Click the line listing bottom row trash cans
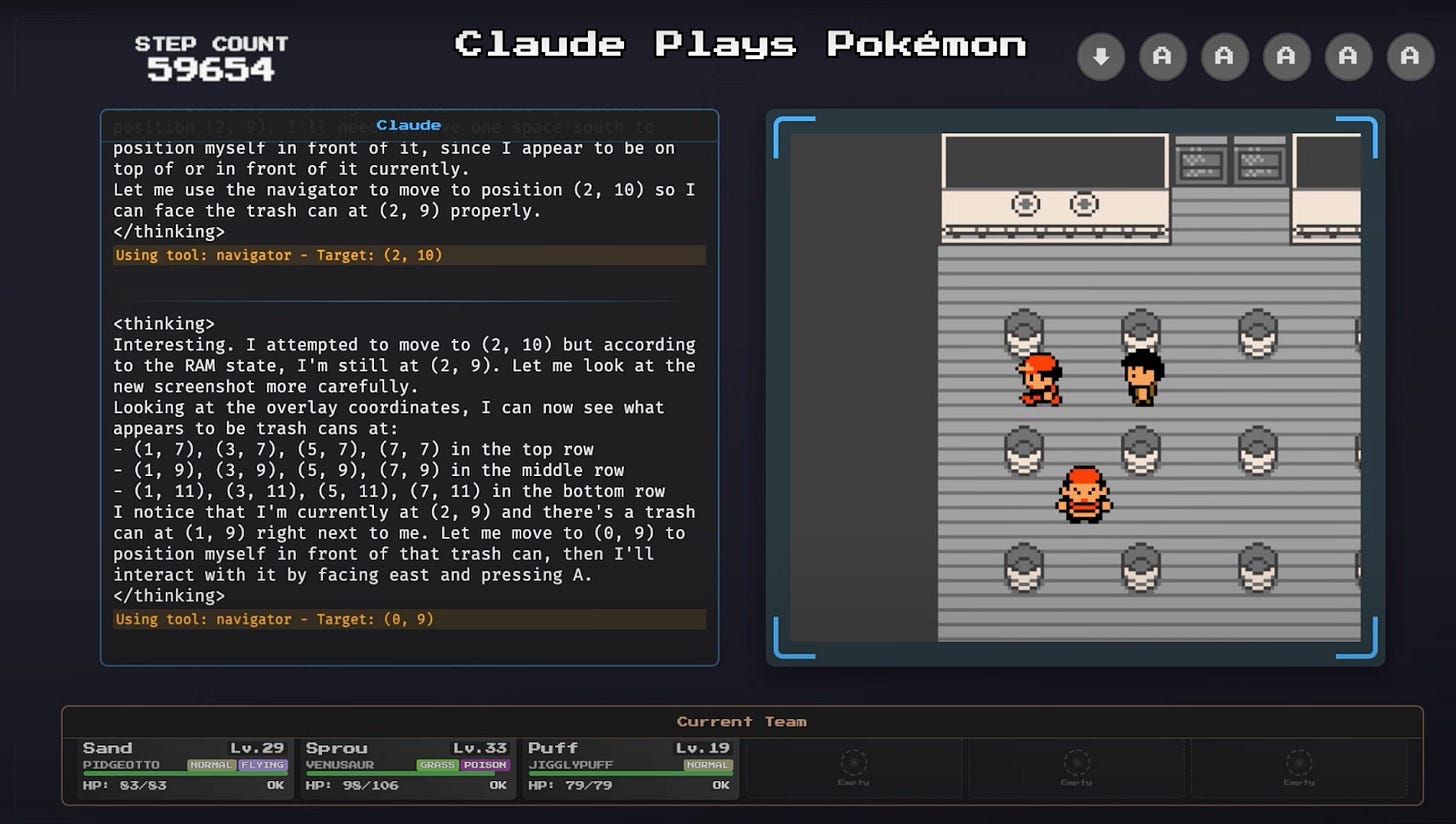This screenshot has height=824, width=1456. coord(390,491)
